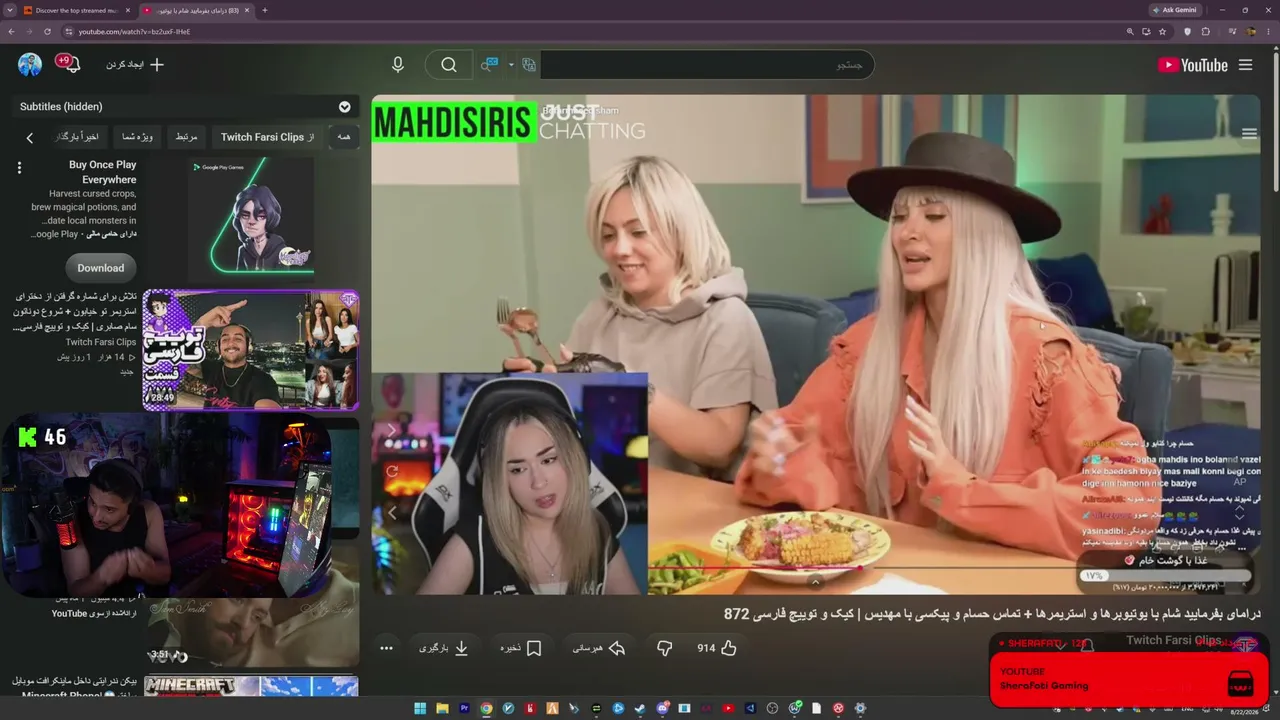This screenshot has height=720, width=1280.
Task: Open Visual Studio Code from taskbar
Action: pyautogui.click(x=750, y=708)
